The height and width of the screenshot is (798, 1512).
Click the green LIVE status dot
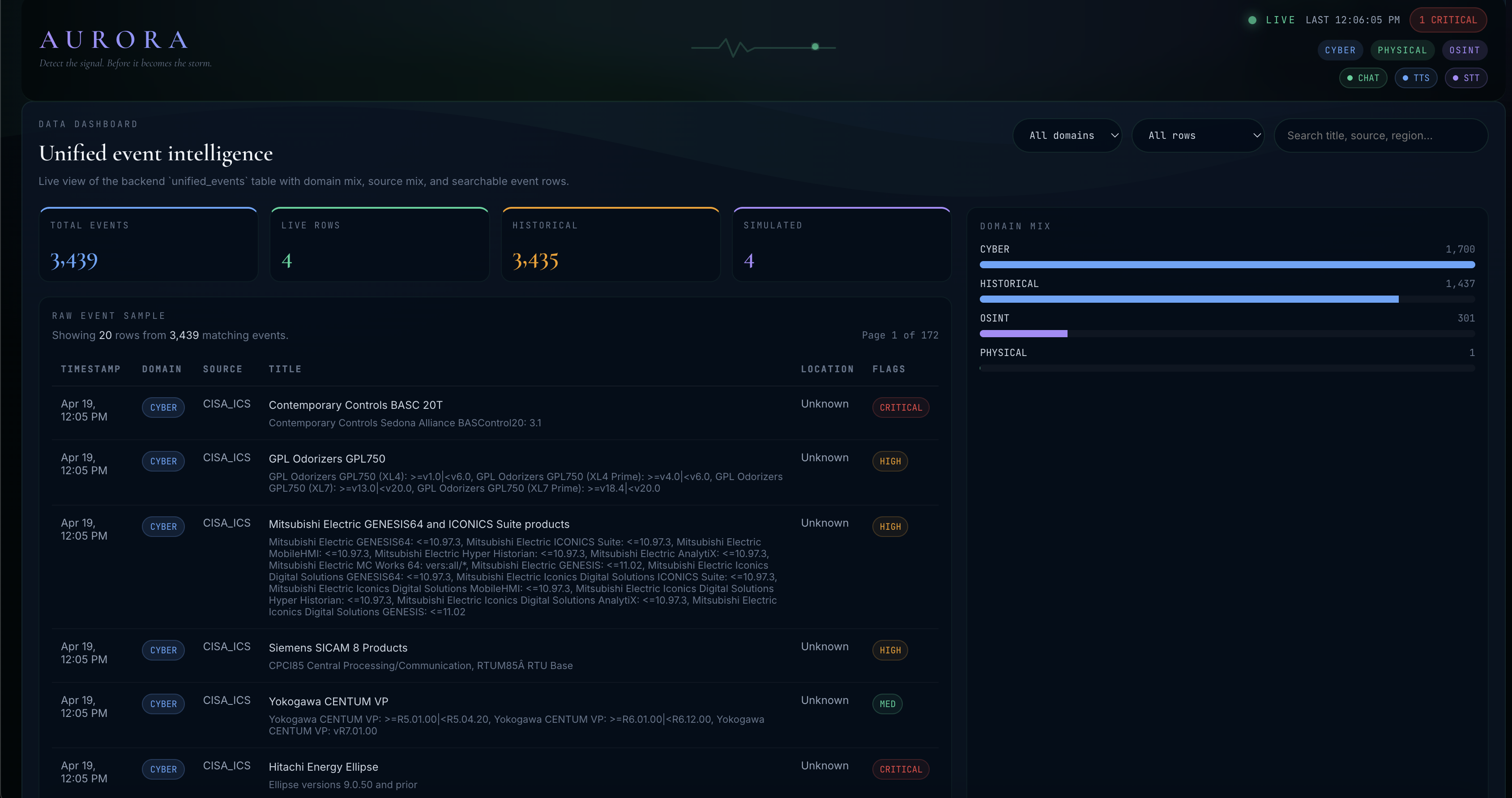click(x=1252, y=20)
